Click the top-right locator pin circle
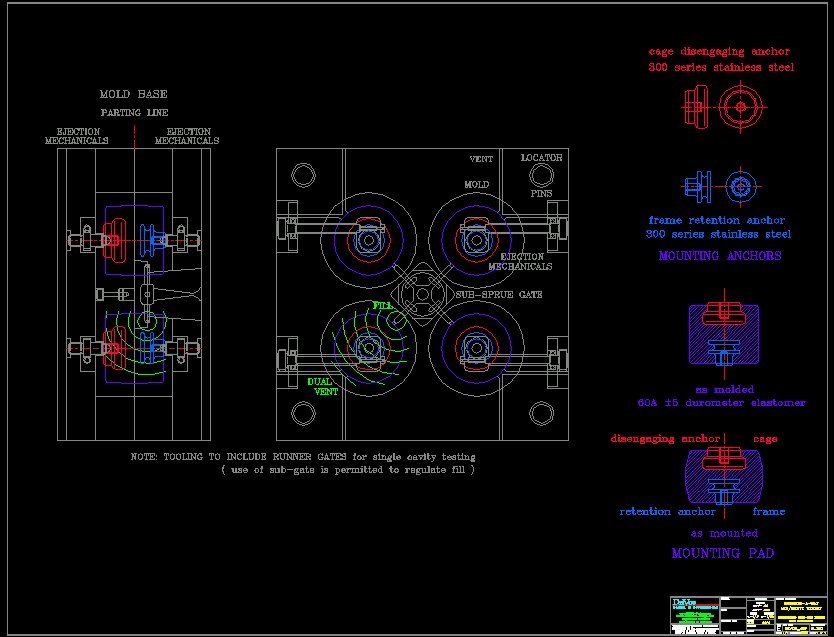The width and height of the screenshot is (834, 637). point(541,175)
